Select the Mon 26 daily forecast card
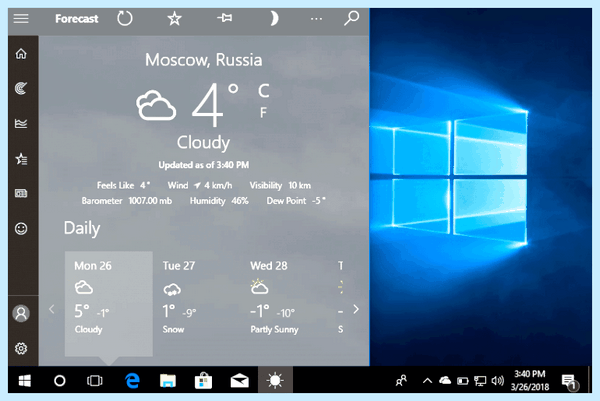 pos(109,304)
